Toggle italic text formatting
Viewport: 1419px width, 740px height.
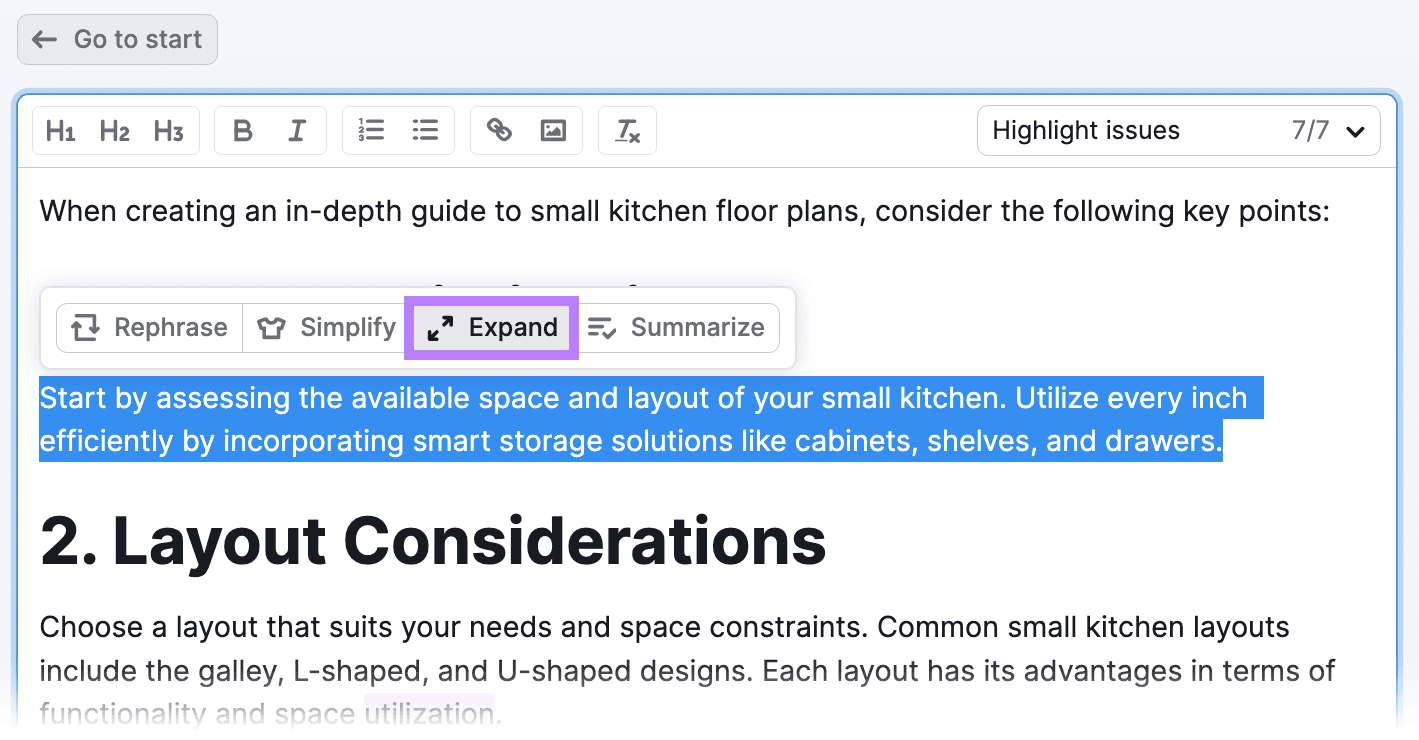(x=297, y=131)
